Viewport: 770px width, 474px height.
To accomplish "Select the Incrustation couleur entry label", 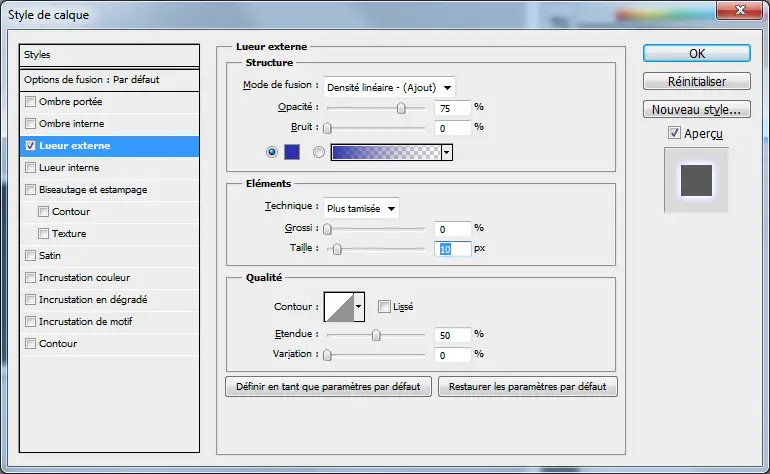I will (84, 278).
